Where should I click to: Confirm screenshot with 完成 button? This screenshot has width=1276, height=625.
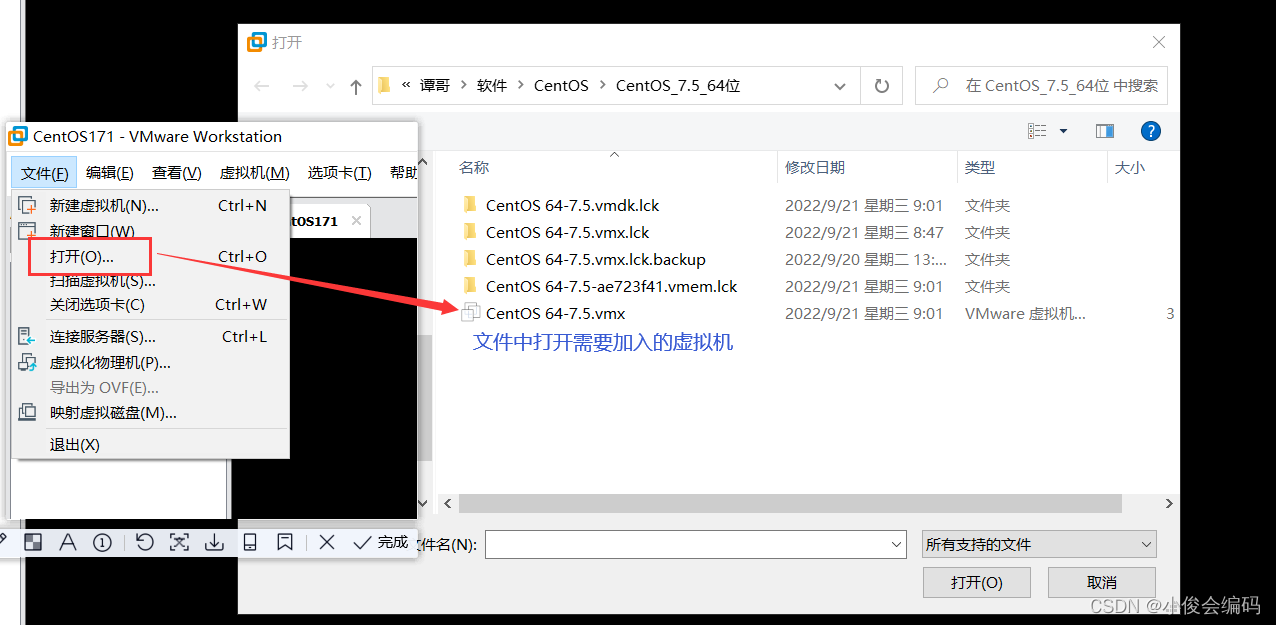[381, 542]
